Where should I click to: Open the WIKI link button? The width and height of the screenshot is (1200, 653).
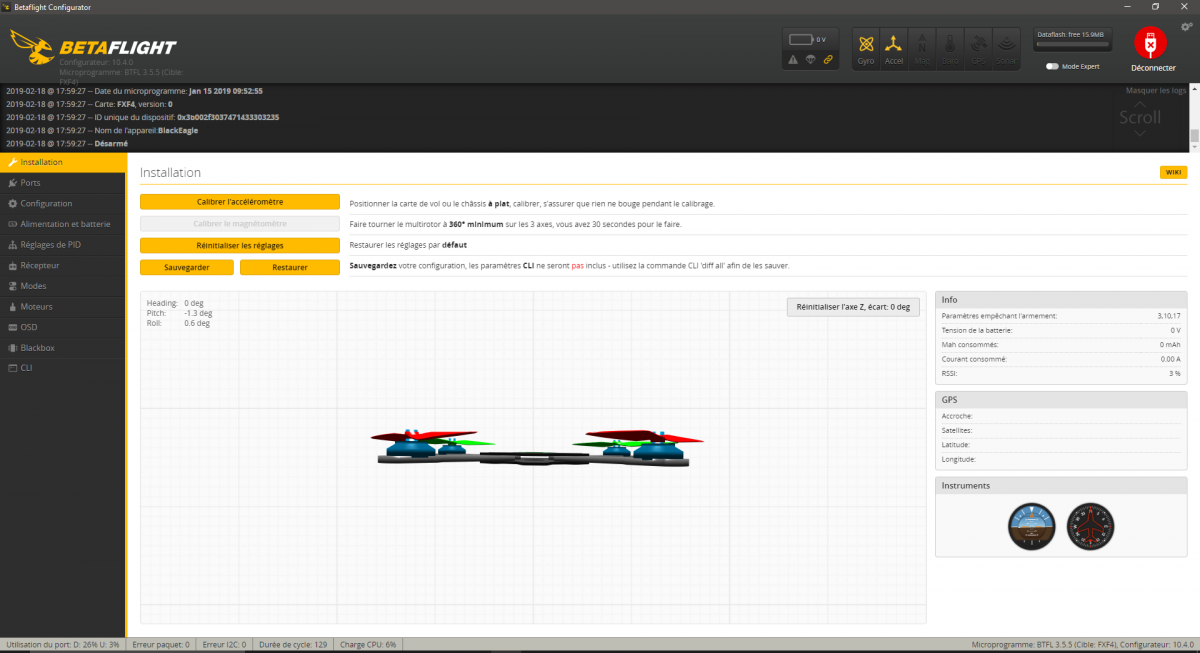click(1172, 172)
